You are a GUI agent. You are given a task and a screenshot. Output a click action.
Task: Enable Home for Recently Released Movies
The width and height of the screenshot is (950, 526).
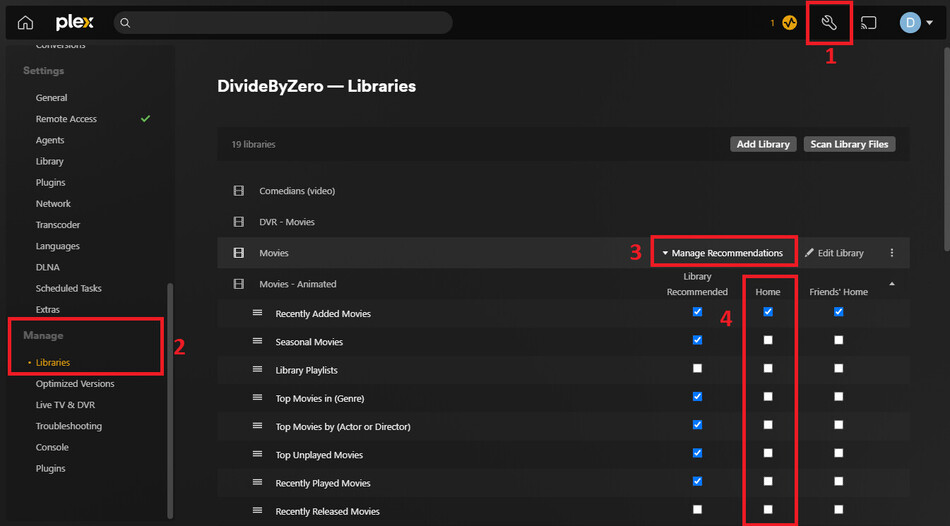click(x=768, y=509)
